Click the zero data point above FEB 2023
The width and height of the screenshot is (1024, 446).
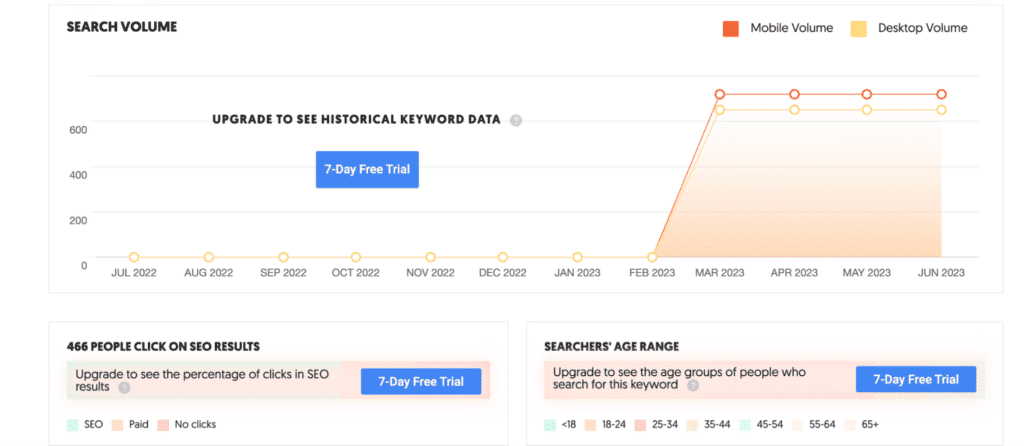(x=652, y=257)
